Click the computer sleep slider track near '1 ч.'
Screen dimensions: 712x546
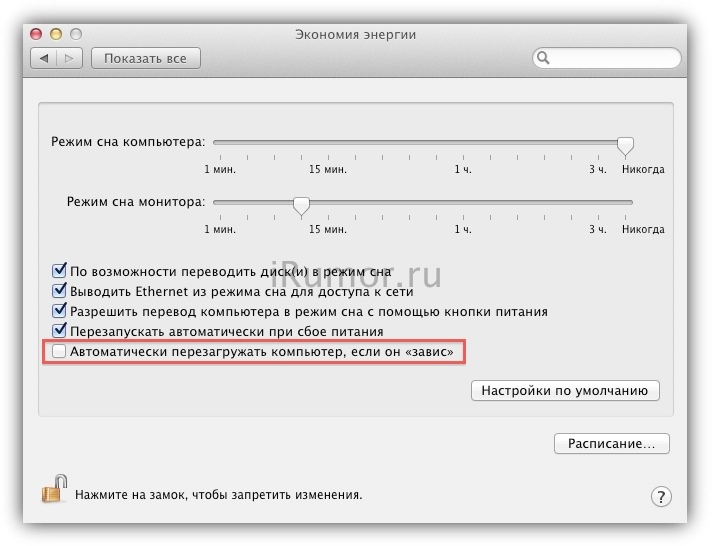pos(463,143)
